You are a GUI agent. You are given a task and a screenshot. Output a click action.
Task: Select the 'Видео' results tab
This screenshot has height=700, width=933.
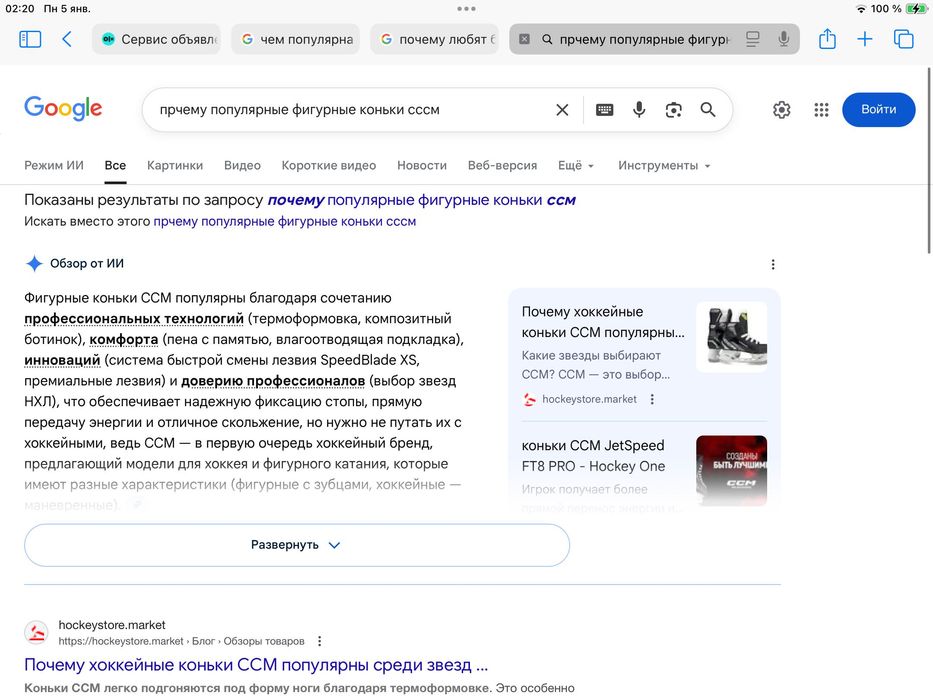242,165
